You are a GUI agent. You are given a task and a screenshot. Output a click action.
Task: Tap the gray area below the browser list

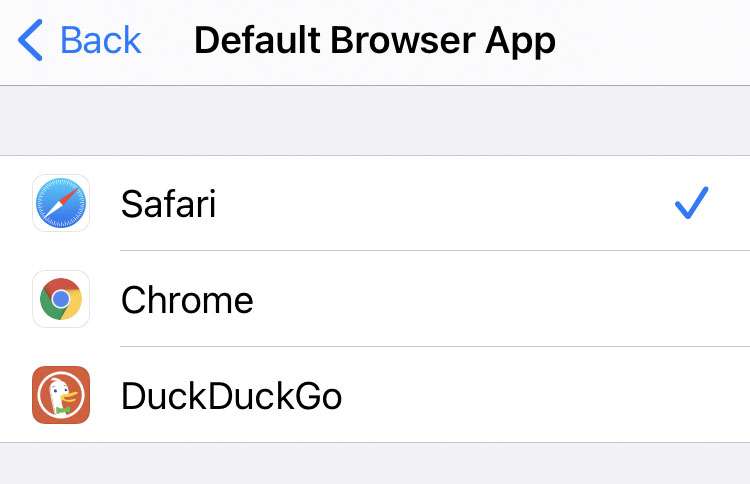click(x=375, y=464)
